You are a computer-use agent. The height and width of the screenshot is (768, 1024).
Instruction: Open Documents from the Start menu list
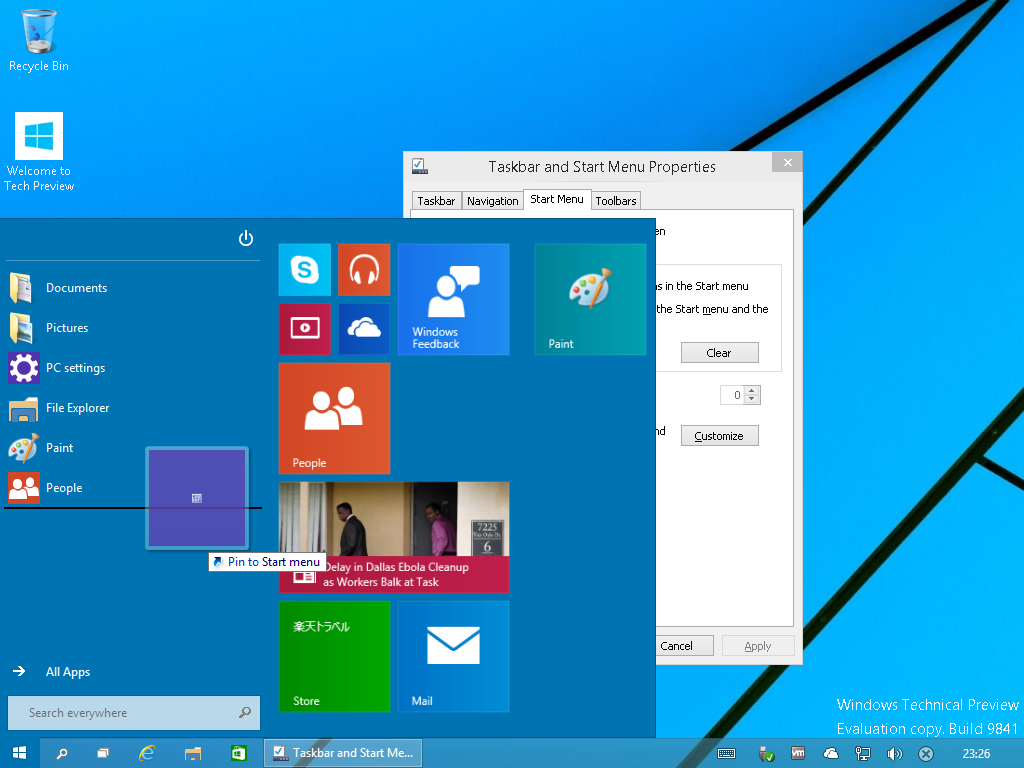133,288
